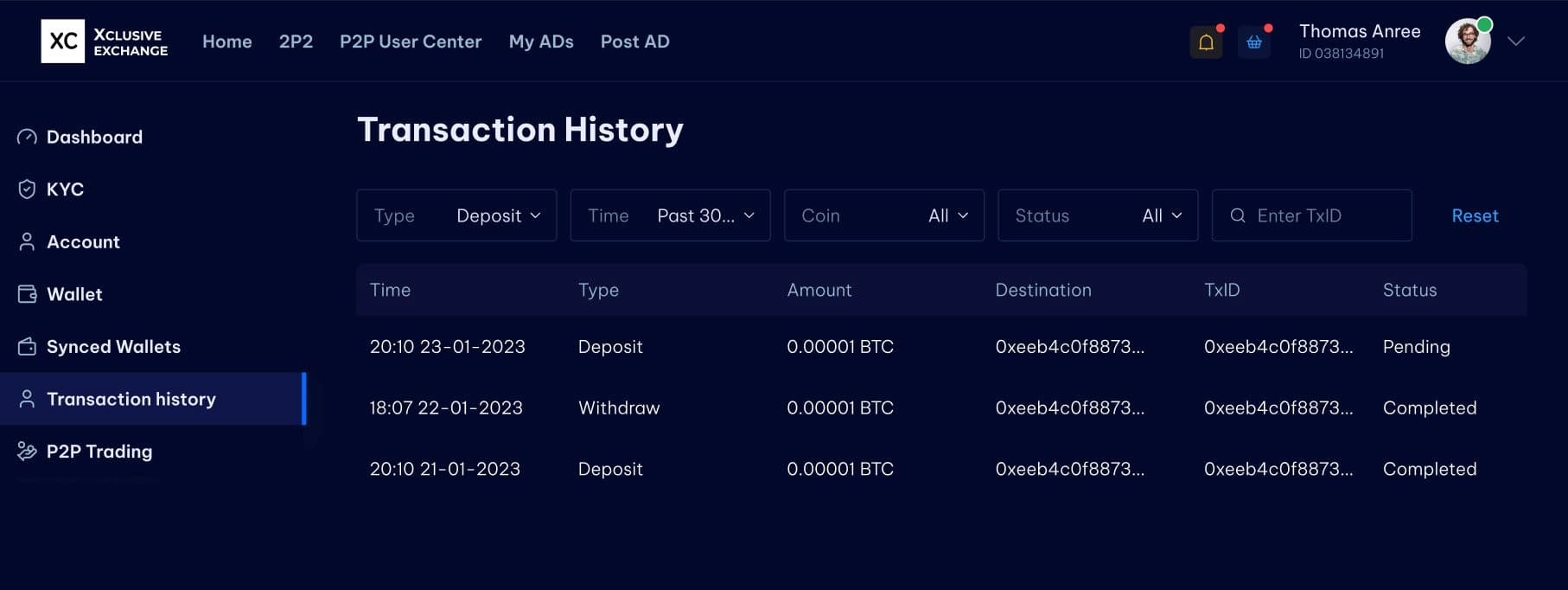Go to P2P User Center menu

coord(410,42)
